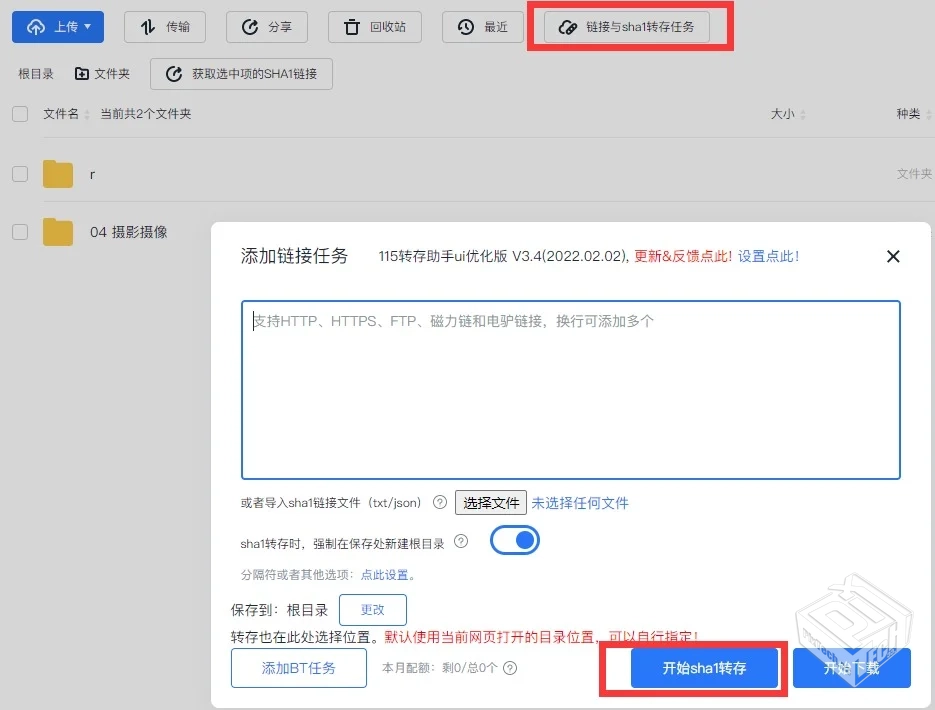Disable the 强制在保存处新建根目录 toggle
935x710 pixels.
point(514,540)
